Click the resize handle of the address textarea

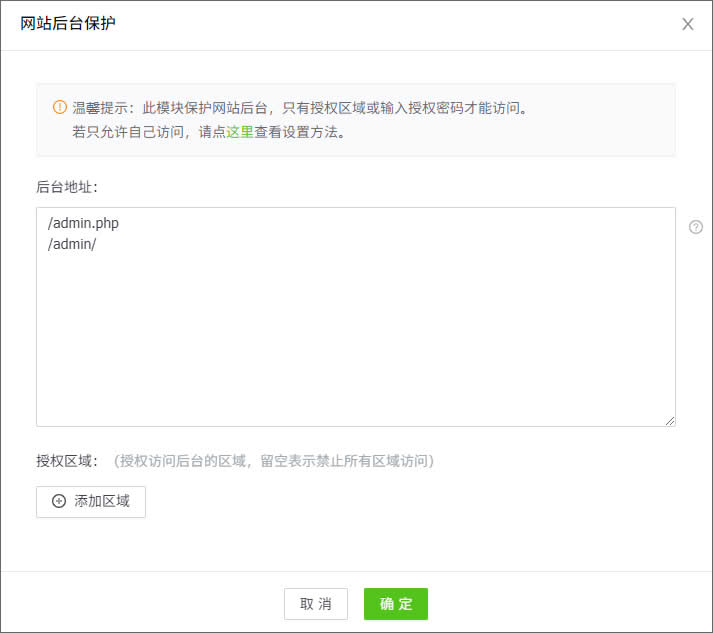pos(669,421)
